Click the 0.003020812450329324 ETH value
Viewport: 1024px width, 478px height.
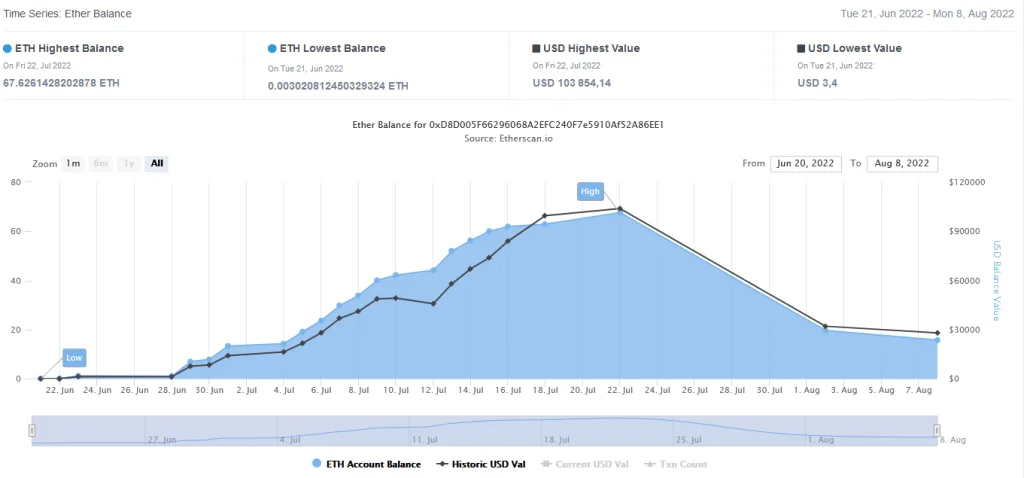[338, 86]
